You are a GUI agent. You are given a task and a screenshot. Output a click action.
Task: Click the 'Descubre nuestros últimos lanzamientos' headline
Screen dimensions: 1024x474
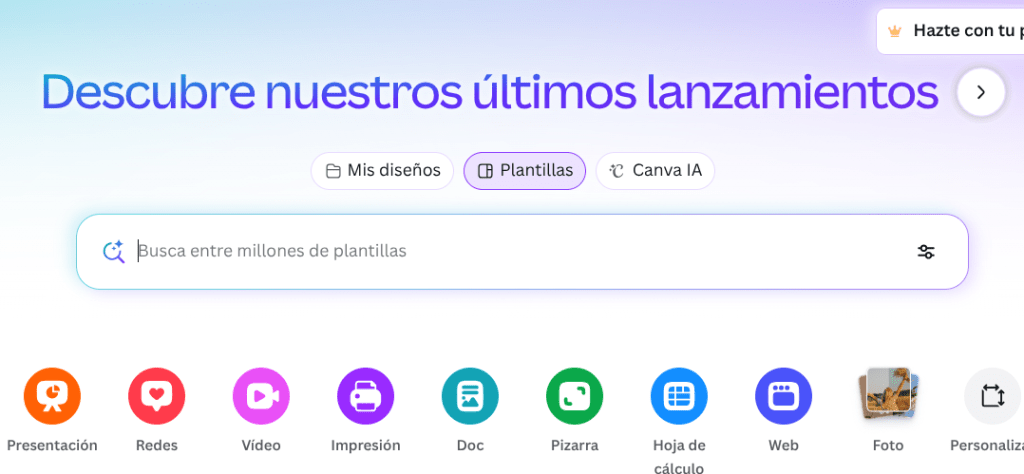pyautogui.click(x=489, y=92)
